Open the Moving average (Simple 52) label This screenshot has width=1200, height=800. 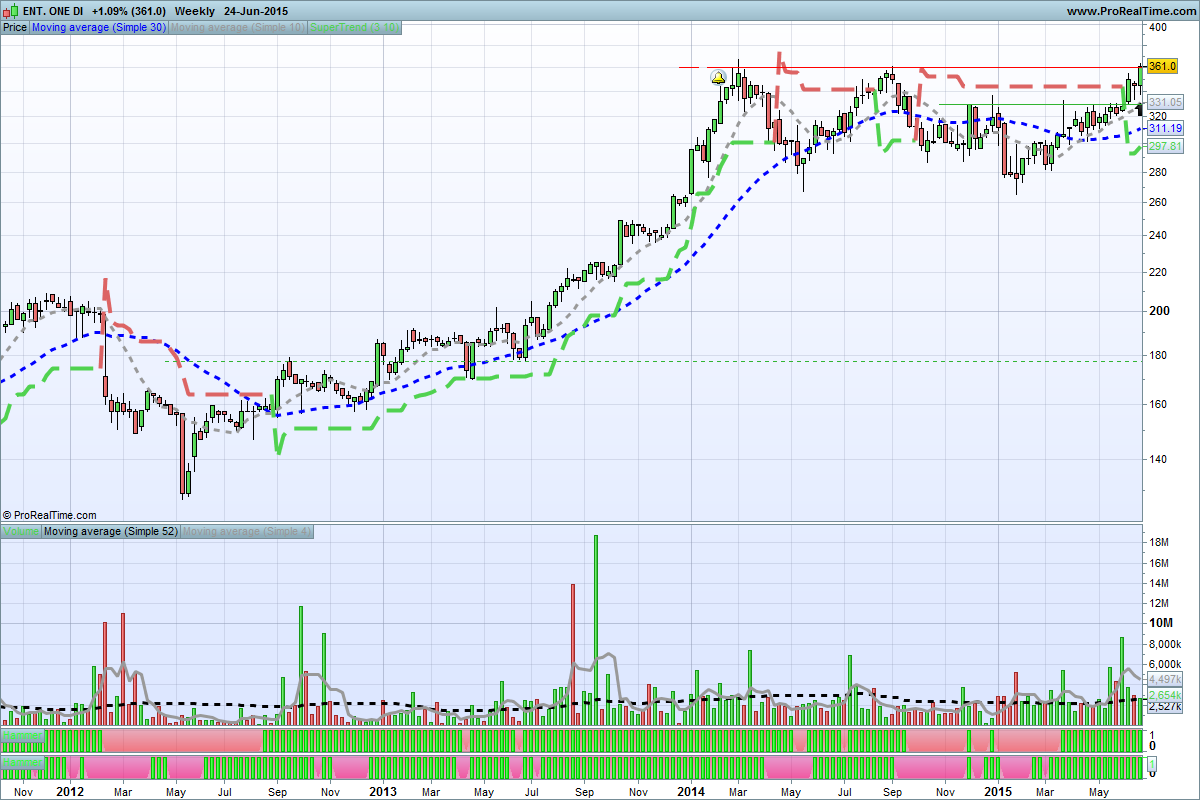(111, 531)
